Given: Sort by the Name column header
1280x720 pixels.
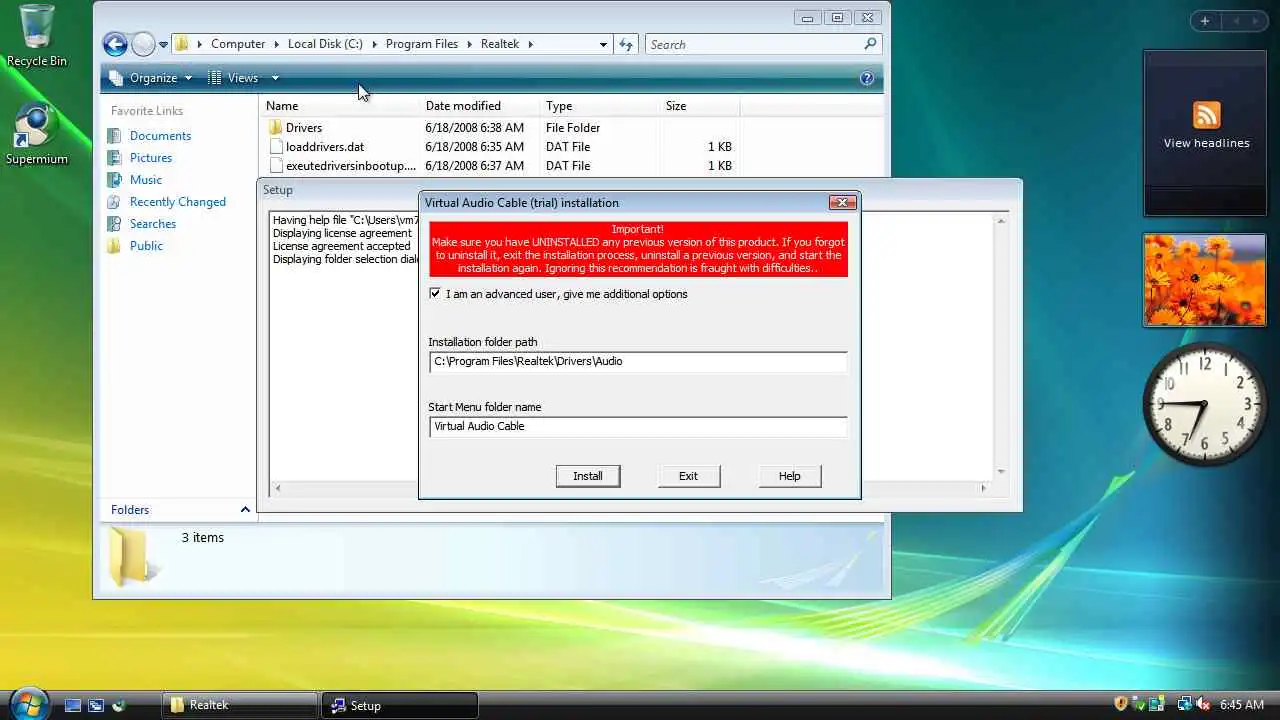Looking at the screenshot, I should [340, 106].
